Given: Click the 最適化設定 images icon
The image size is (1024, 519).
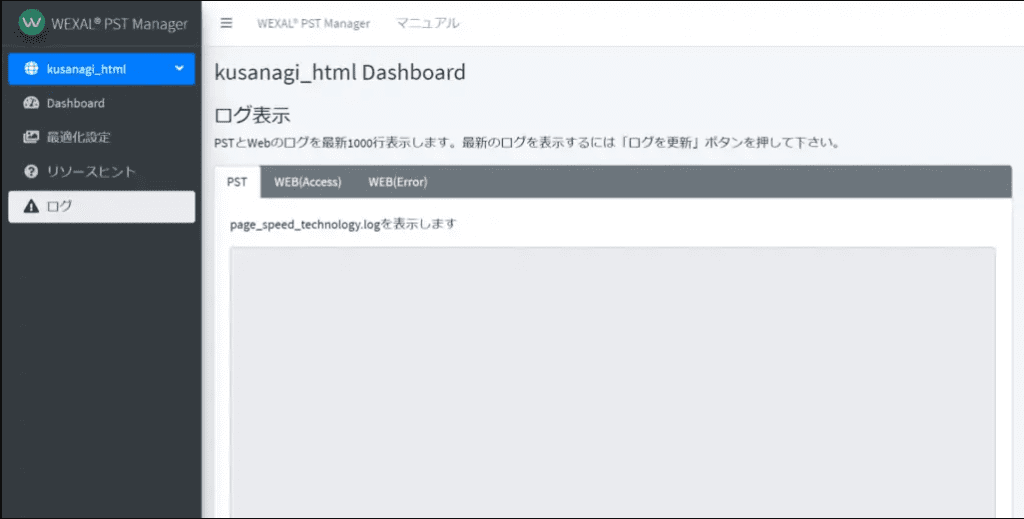Looking at the screenshot, I should pos(31,137).
